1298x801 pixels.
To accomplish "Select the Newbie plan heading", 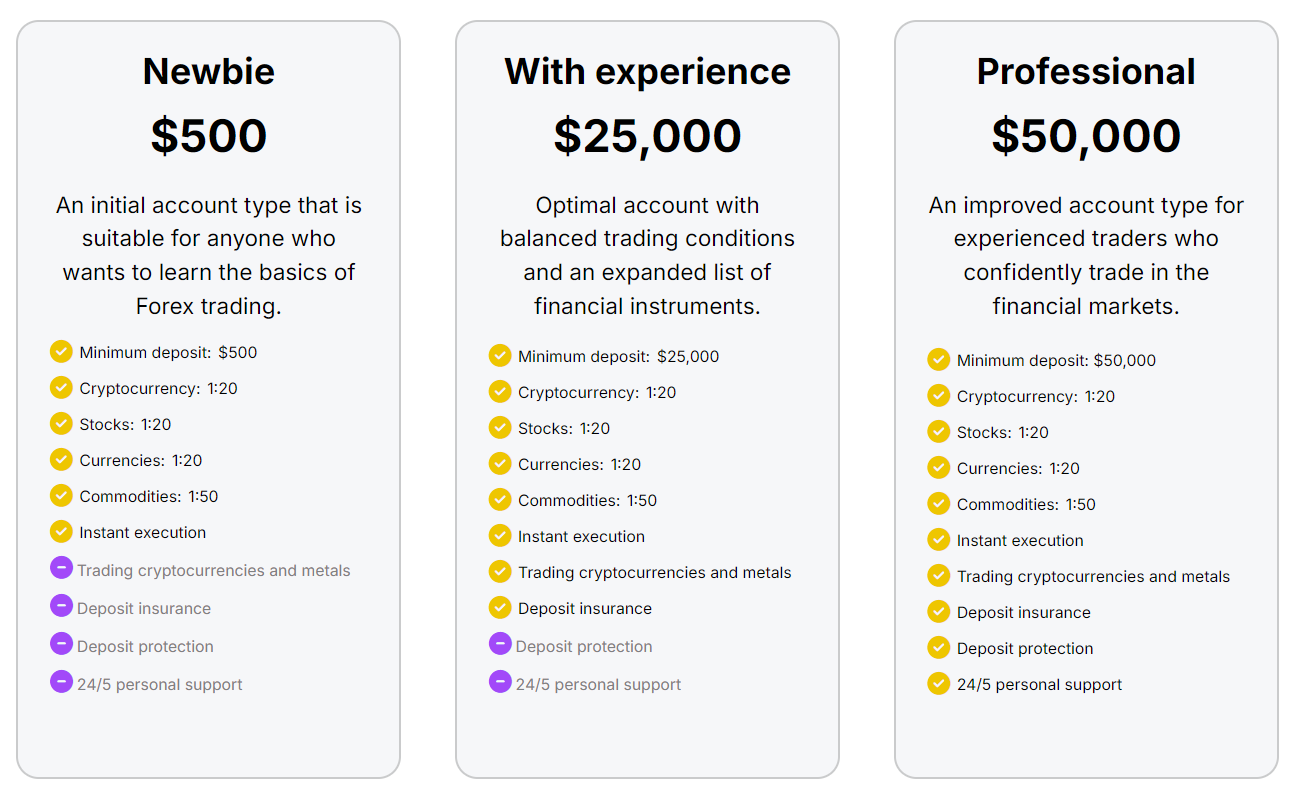I will coord(208,72).
